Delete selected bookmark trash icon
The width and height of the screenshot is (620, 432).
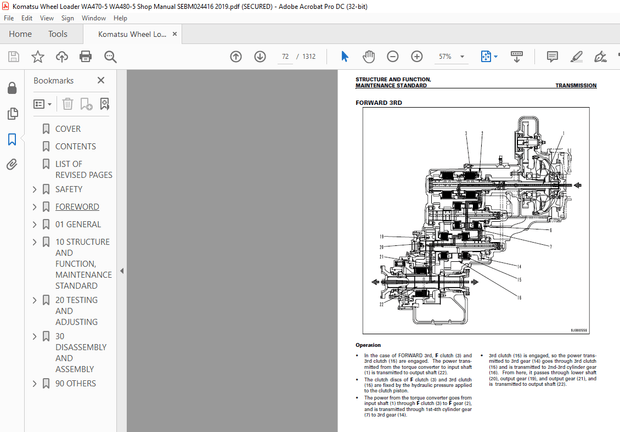[68, 104]
